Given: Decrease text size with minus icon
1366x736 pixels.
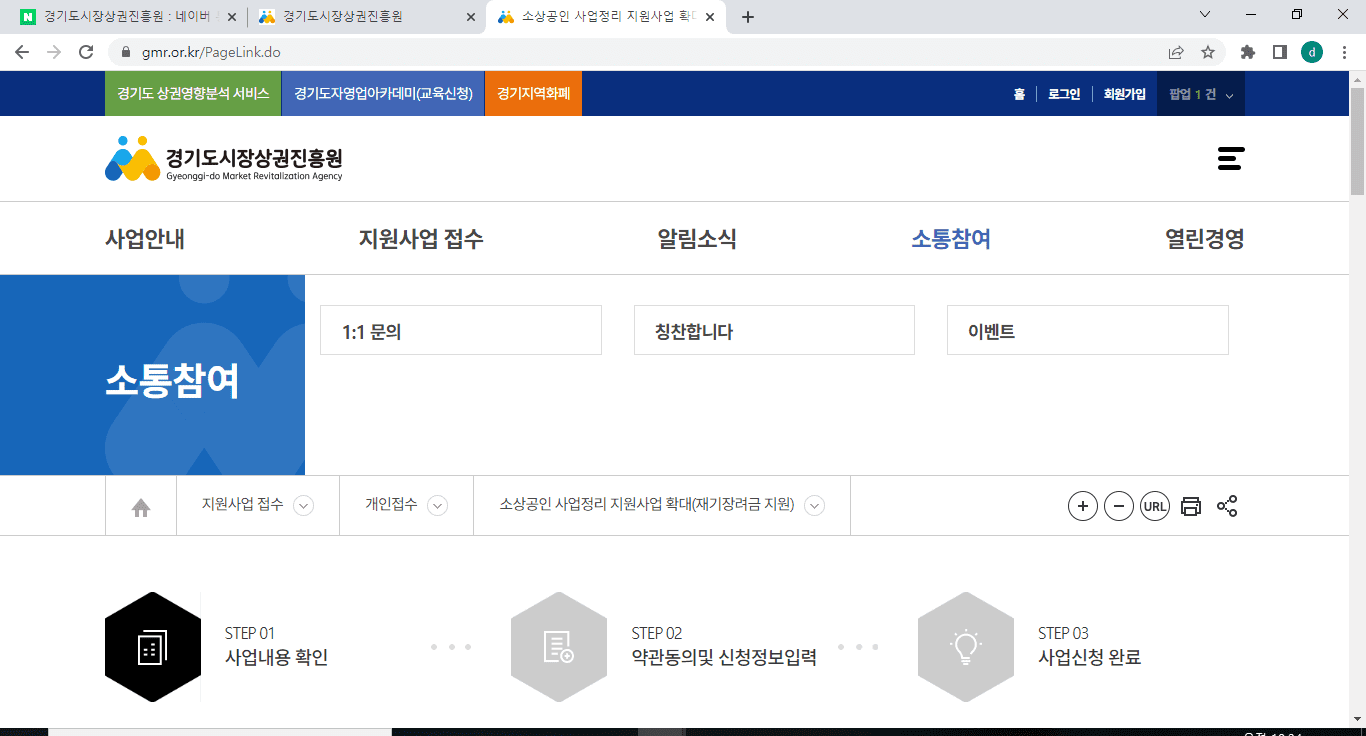Looking at the screenshot, I should tap(1119, 506).
